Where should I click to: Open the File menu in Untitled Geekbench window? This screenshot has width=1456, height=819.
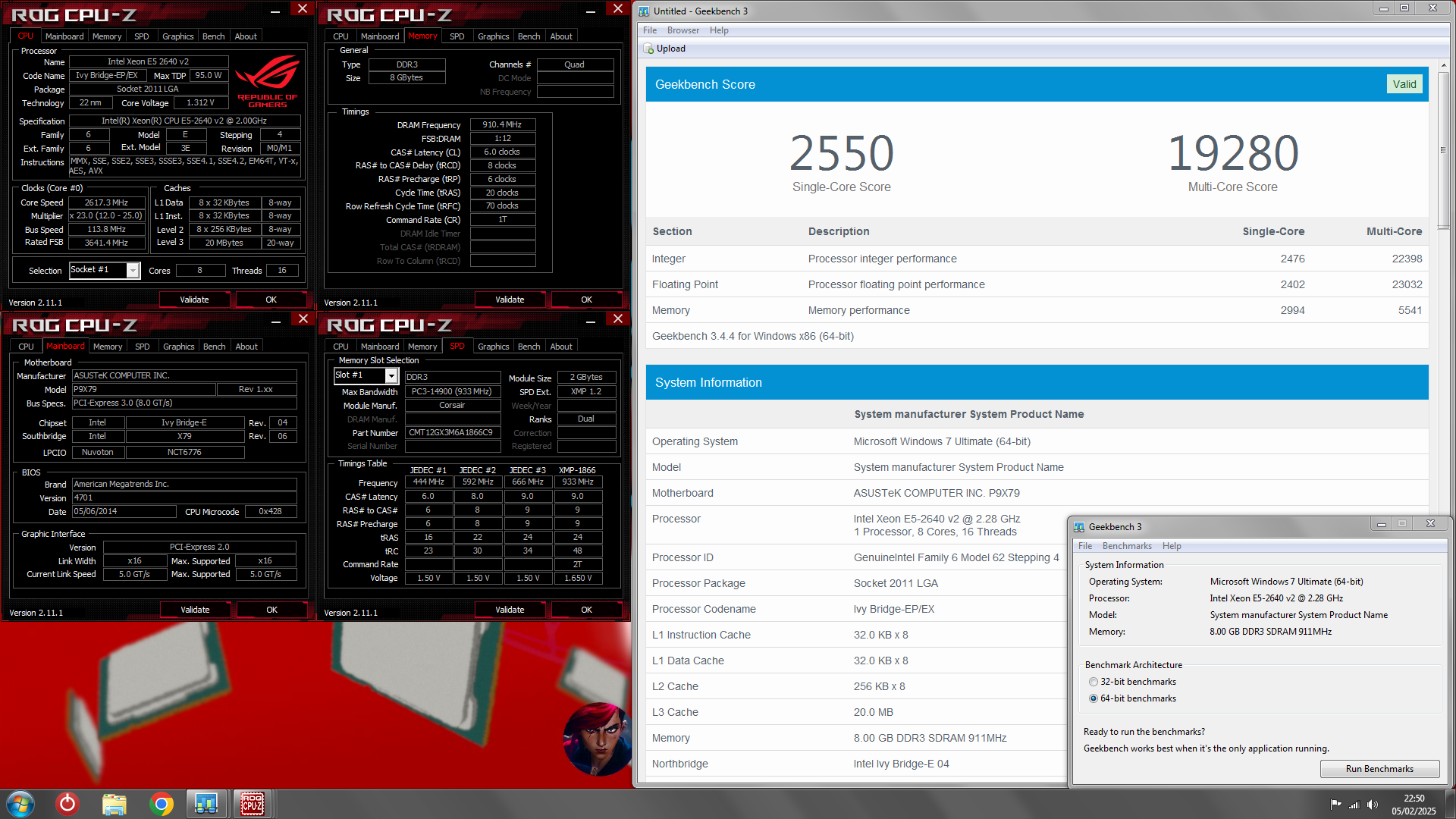[x=650, y=30]
